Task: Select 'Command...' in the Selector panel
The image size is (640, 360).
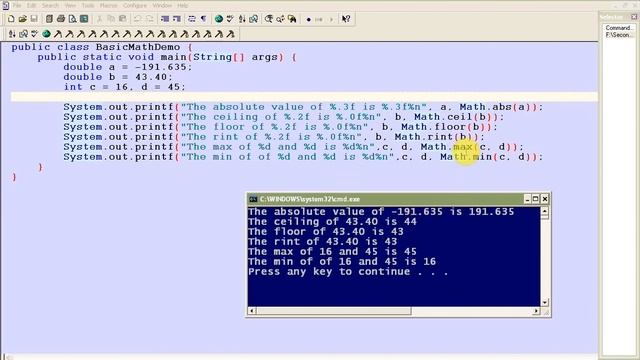Action: [619, 28]
